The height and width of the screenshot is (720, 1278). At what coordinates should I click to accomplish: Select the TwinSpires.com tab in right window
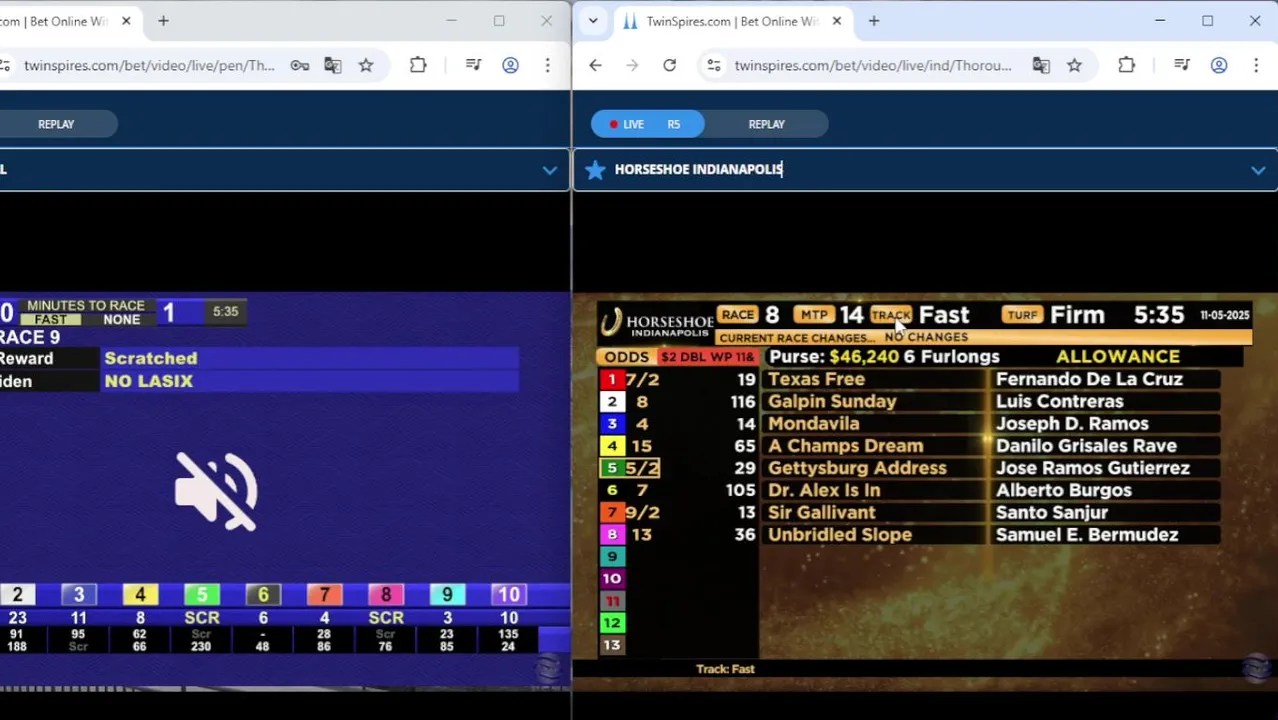click(x=731, y=21)
